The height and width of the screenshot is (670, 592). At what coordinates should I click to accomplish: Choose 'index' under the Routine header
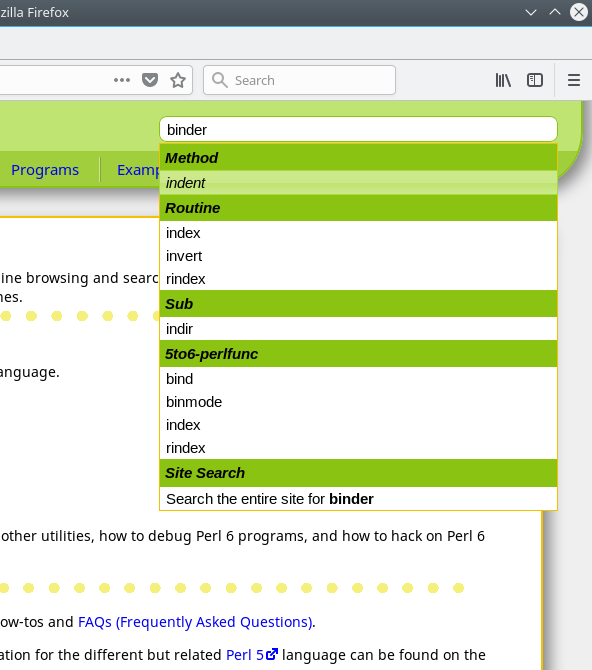[x=358, y=233]
